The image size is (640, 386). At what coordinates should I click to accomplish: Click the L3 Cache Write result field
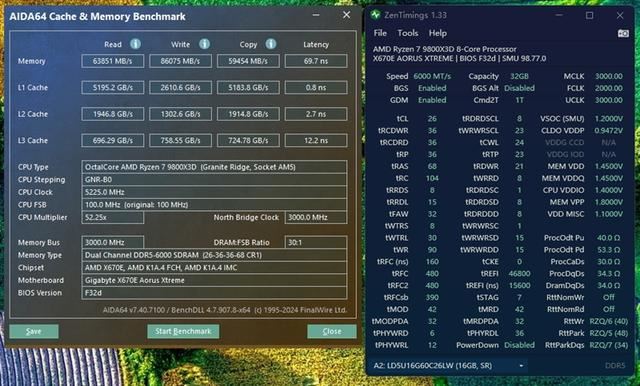click(180, 140)
